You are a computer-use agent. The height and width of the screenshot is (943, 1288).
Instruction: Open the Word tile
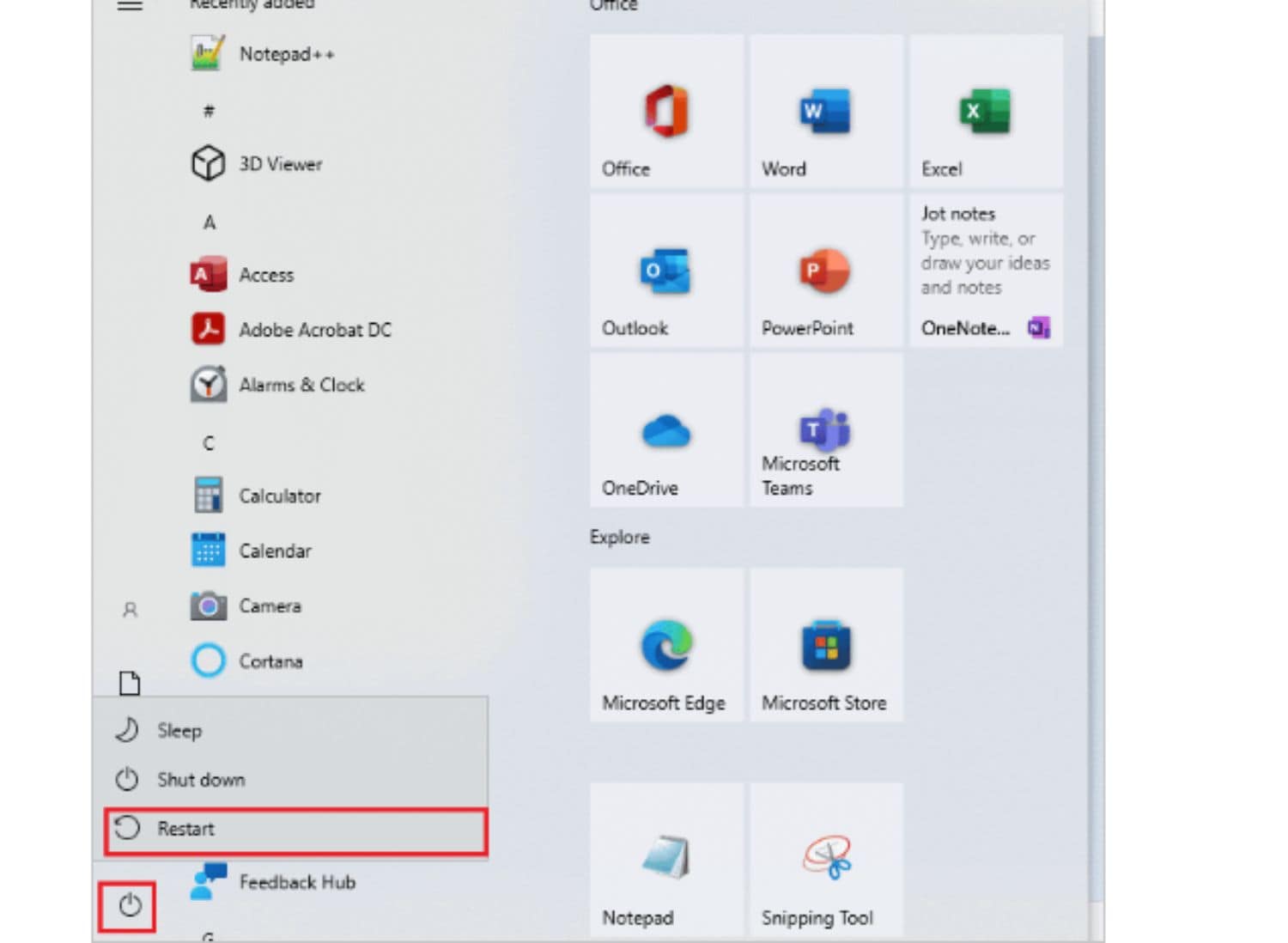pos(826,111)
